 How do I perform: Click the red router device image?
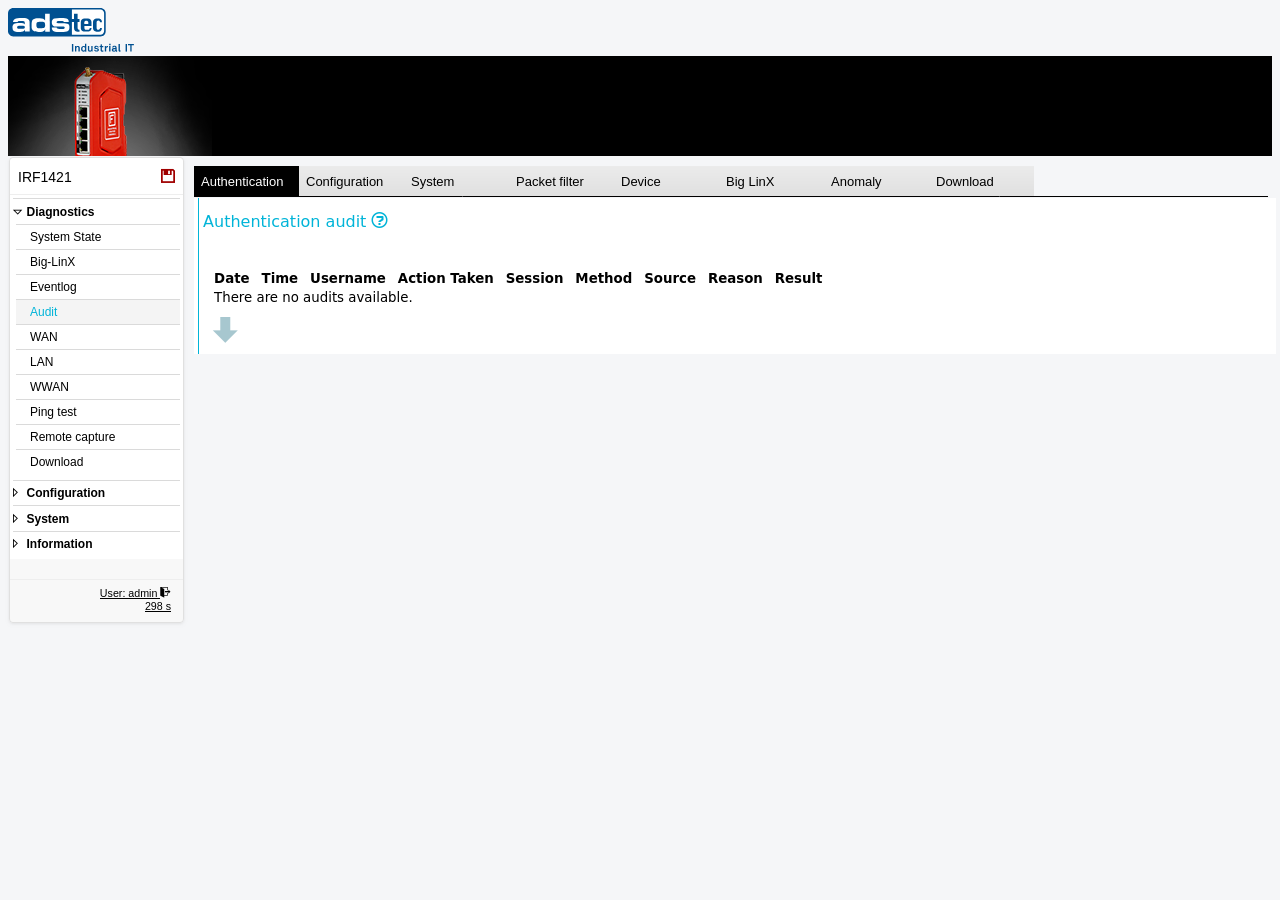101,111
